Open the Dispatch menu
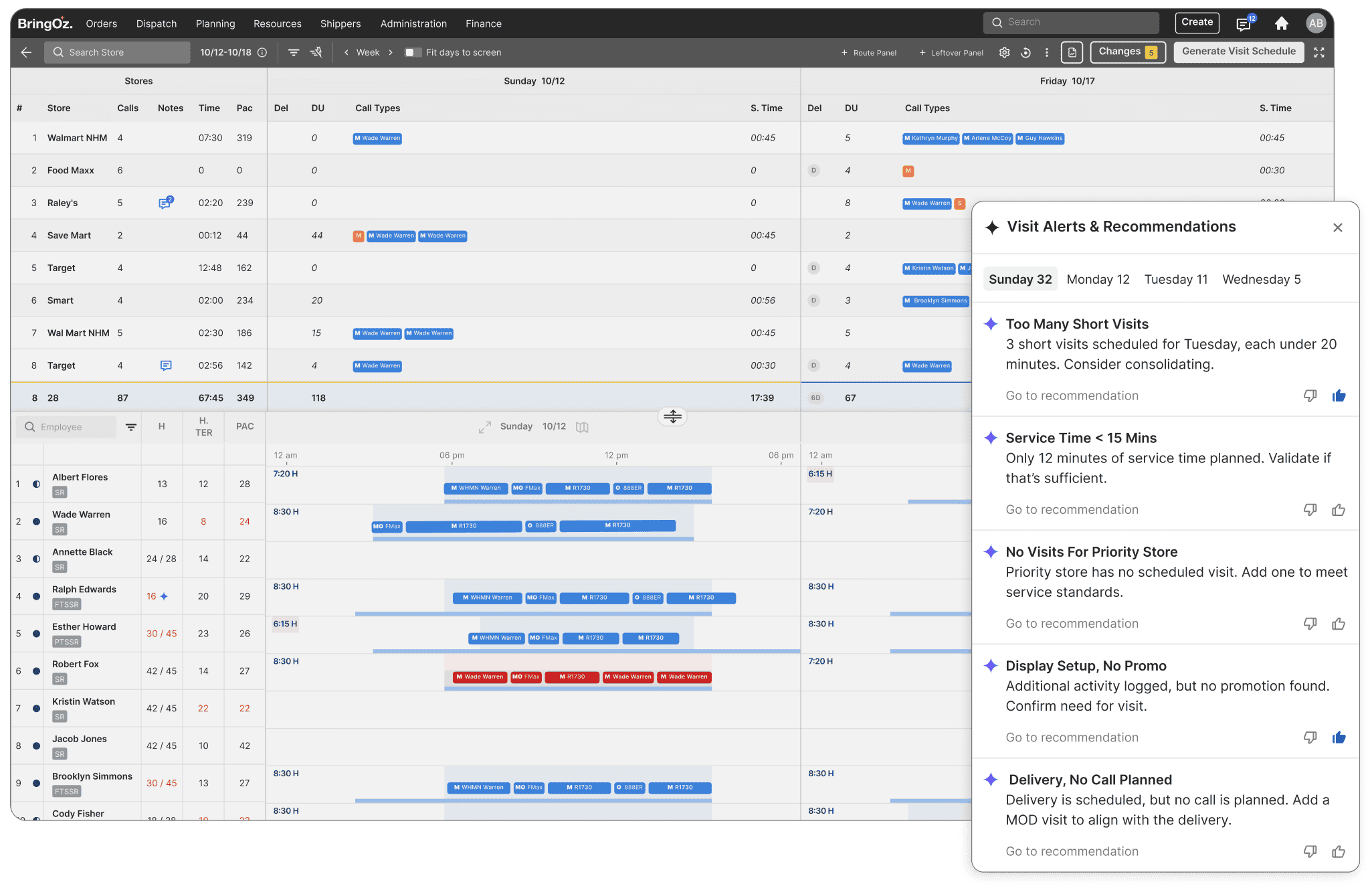The image size is (1372, 892). [x=157, y=23]
